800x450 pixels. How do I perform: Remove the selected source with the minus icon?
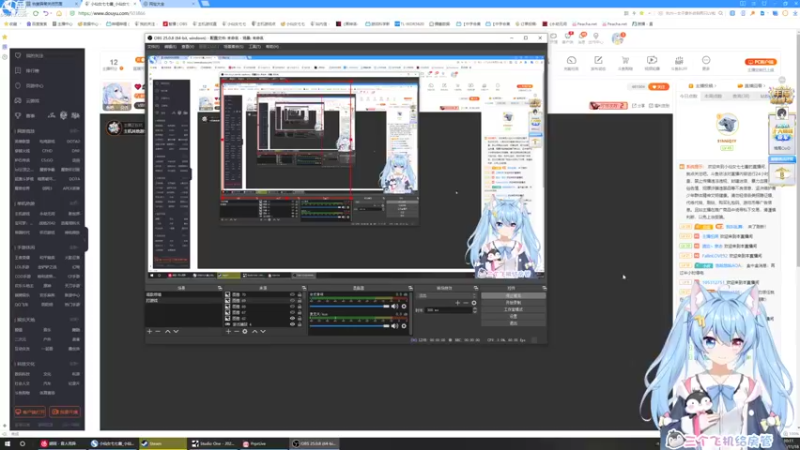(236, 332)
